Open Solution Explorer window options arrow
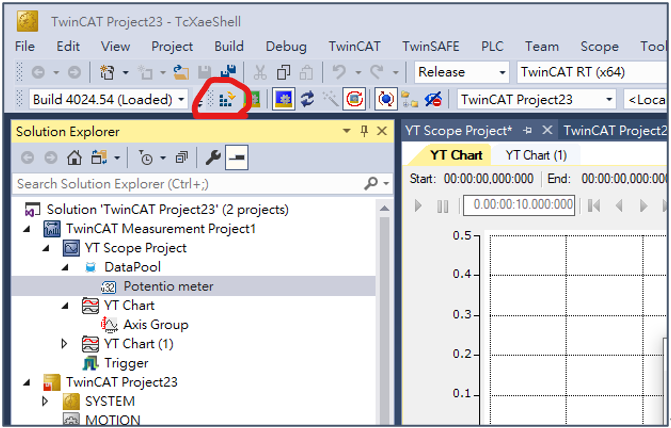This screenshot has height=428, width=671. [x=347, y=131]
